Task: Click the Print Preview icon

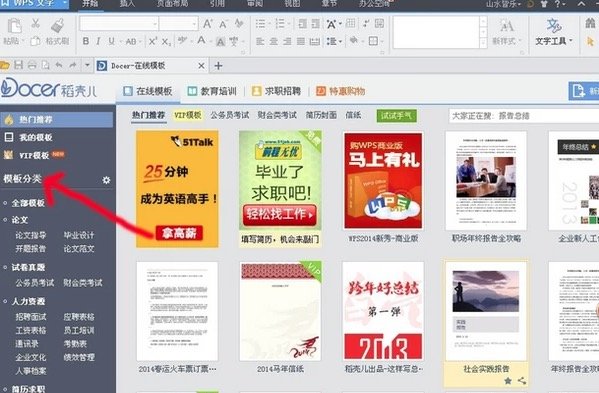Action: click(x=45, y=65)
